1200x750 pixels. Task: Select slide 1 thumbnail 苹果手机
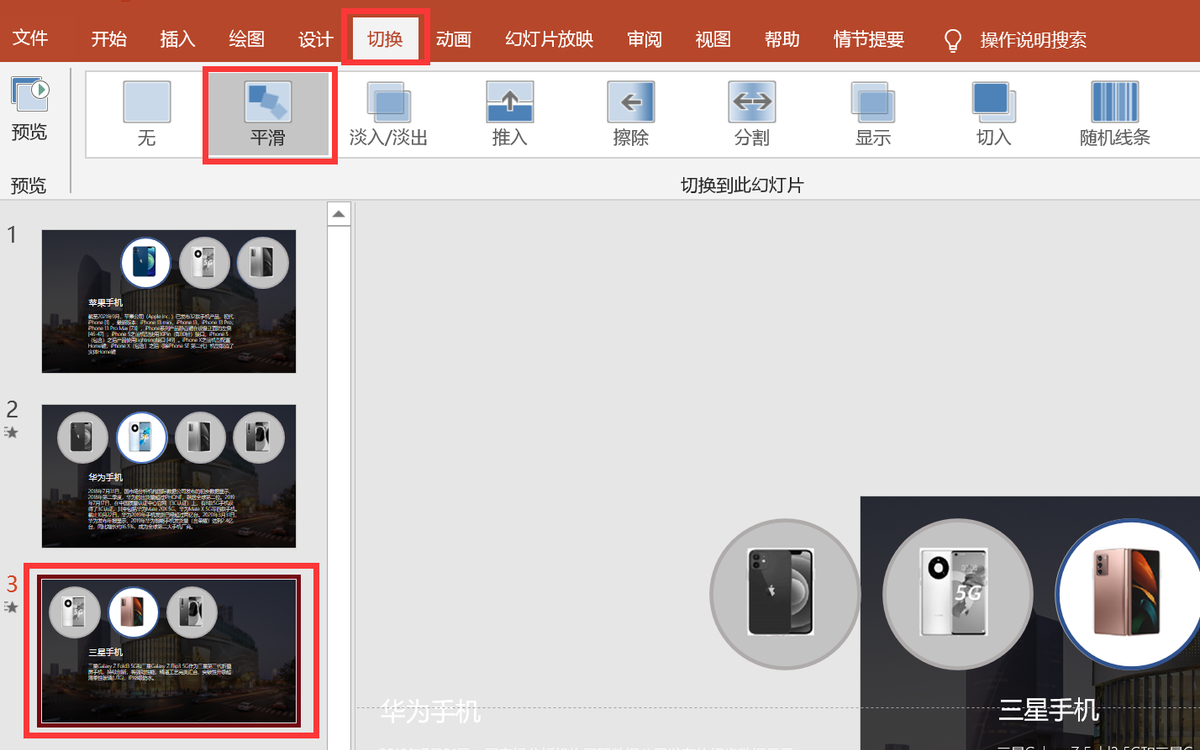pyautogui.click(x=169, y=301)
